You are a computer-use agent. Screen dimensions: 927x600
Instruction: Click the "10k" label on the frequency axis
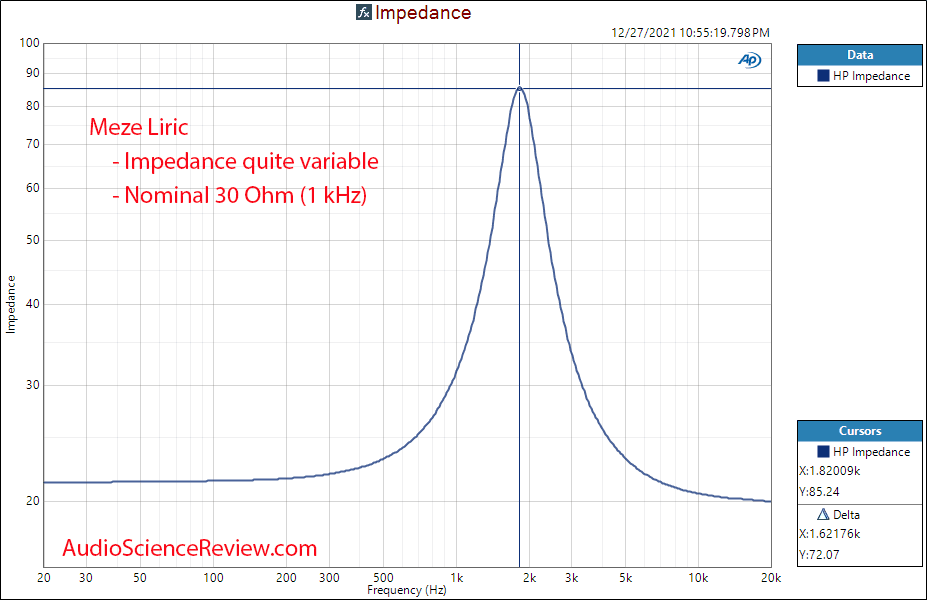[698, 578]
